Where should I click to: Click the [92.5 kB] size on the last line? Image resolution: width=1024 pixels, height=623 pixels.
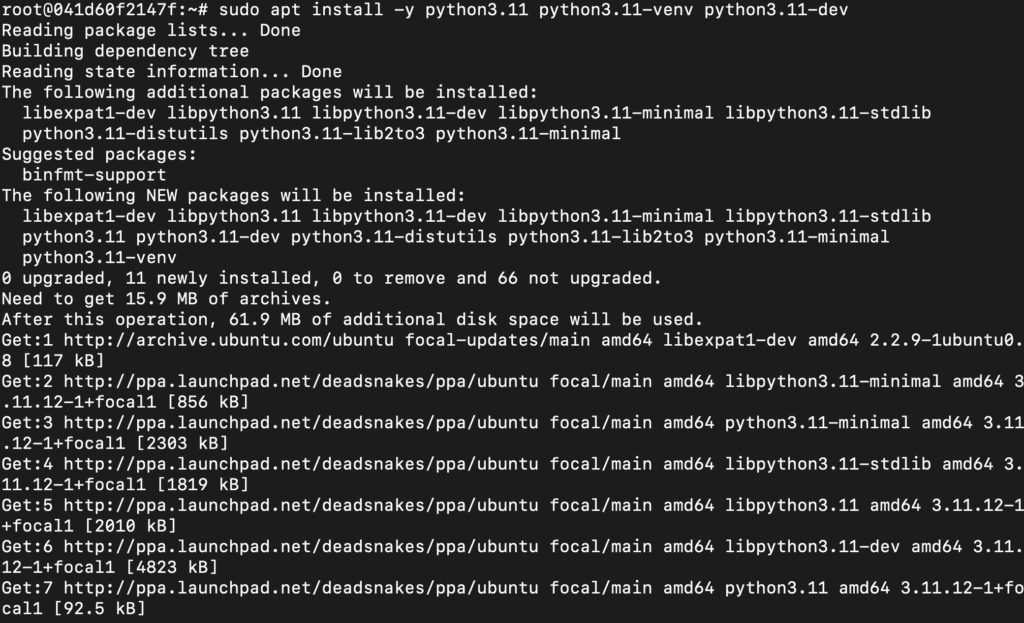click(99, 609)
